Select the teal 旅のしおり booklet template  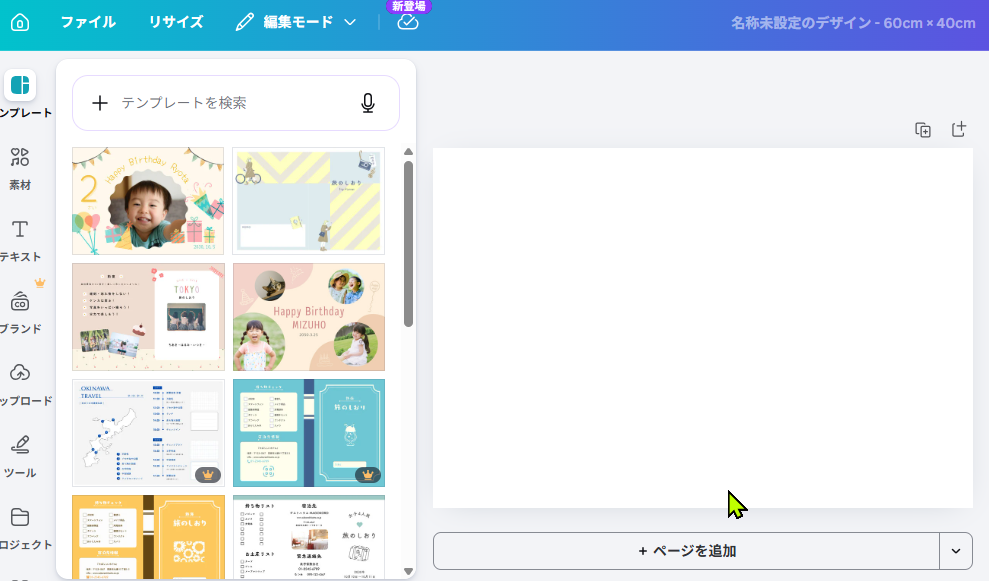pos(308,433)
